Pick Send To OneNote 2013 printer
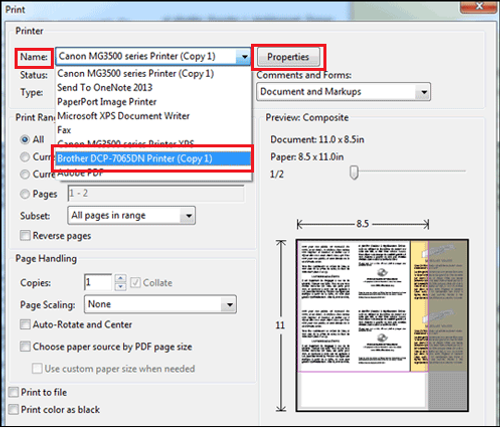This screenshot has width=500, height=428. coord(153,88)
